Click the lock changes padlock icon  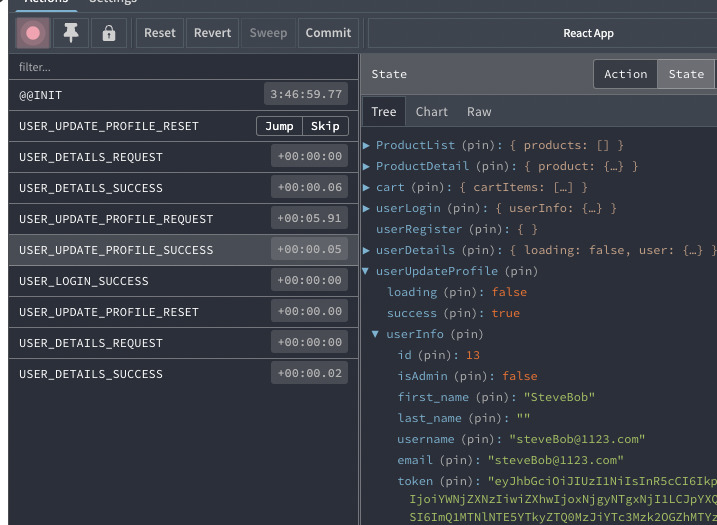point(108,33)
